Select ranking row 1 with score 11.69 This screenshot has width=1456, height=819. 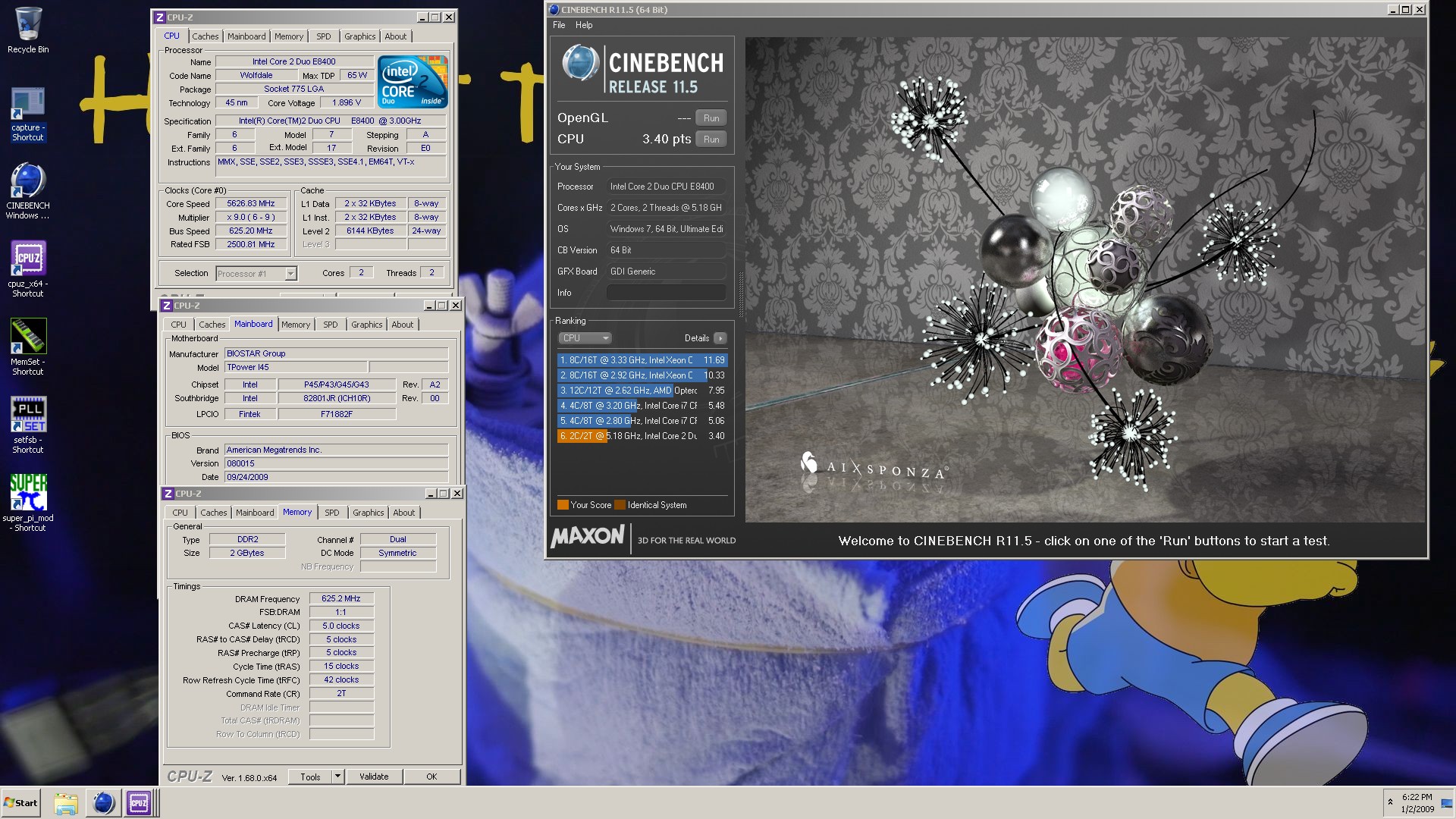[x=642, y=360]
